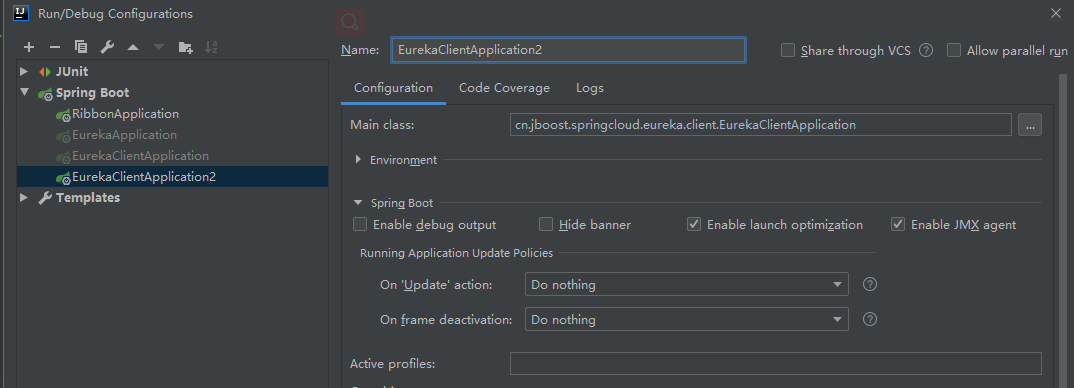The height and width of the screenshot is (388, 1074).
Task: Click the 'Main class:' label
Action: pyautogui.click(x=382, y=125)
